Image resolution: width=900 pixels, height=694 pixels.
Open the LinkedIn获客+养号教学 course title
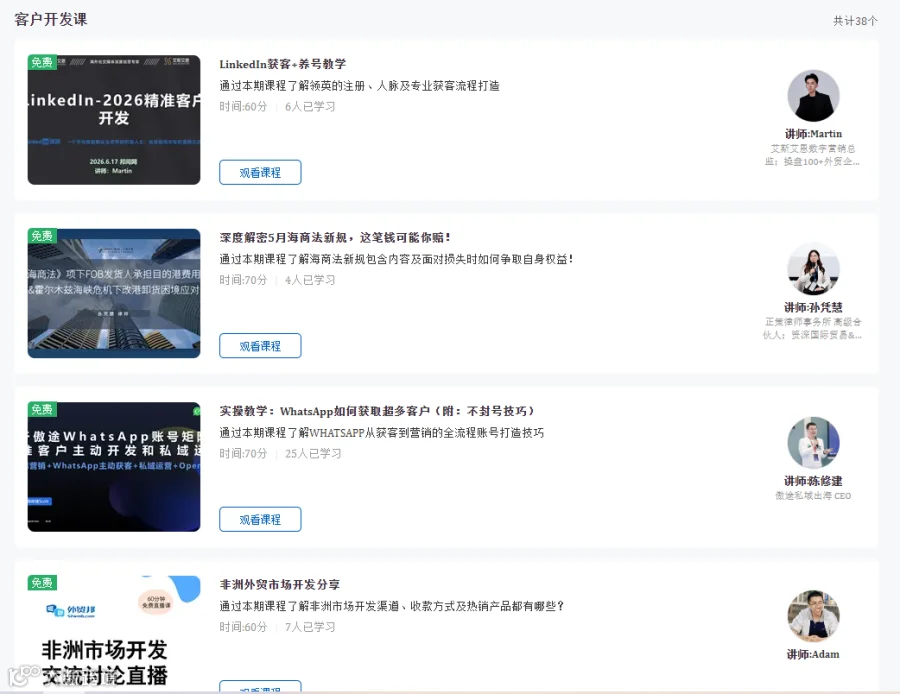[x=282, y=64]
